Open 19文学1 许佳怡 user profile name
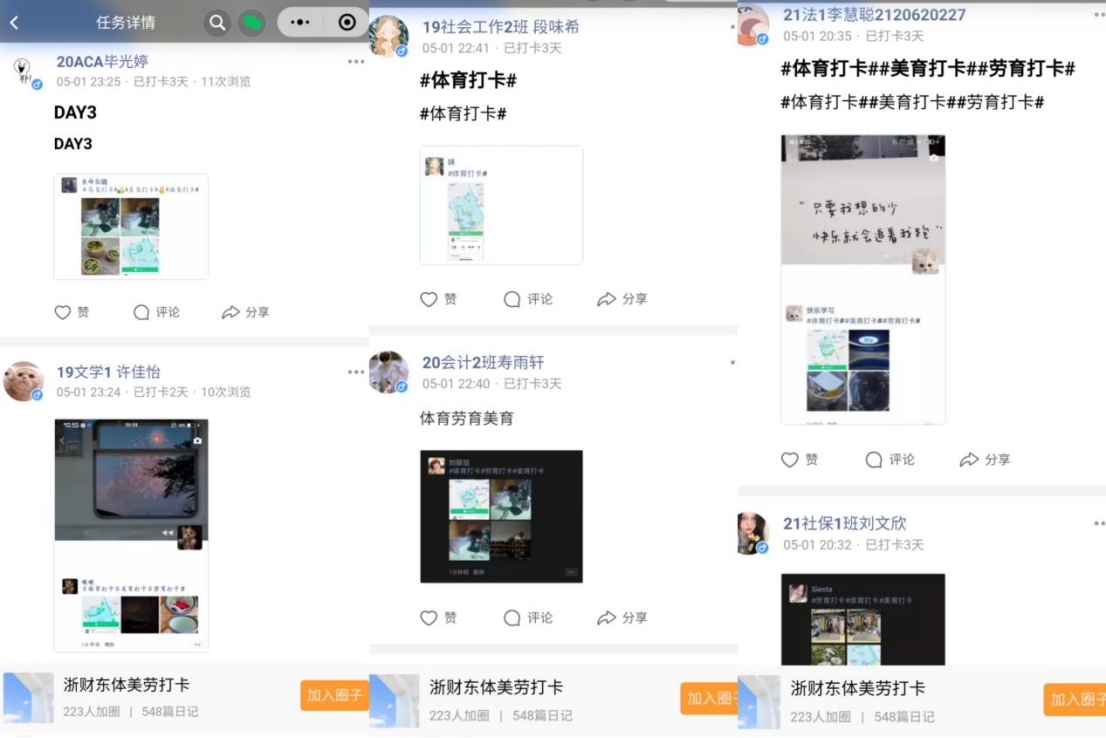Viewport: 1106px width, 738px height. [x=108, y=372]
